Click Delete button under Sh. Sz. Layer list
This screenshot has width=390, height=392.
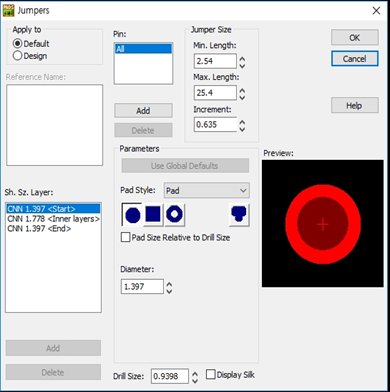[53, 372]
